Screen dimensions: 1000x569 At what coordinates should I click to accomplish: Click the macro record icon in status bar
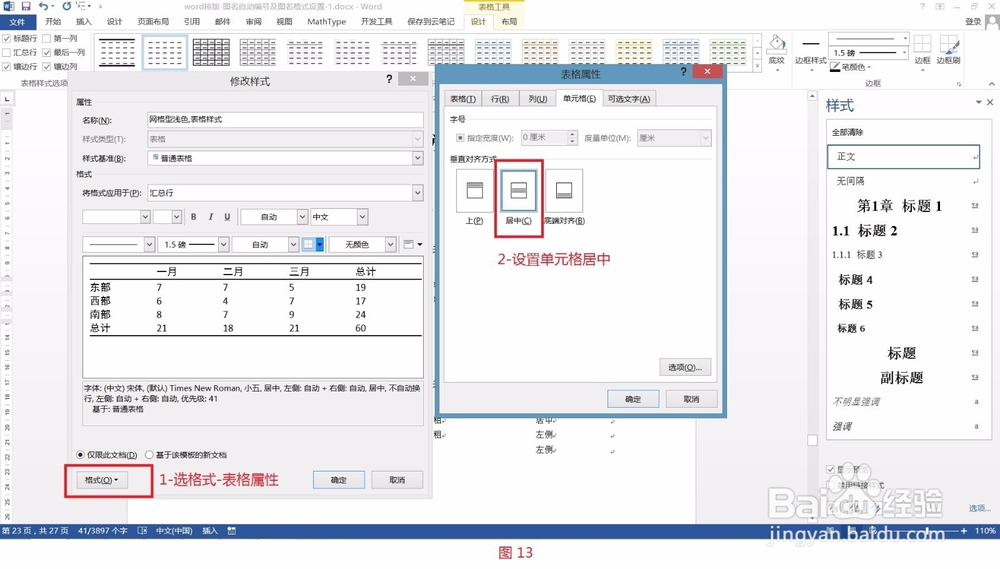click(x=232, y=531)
